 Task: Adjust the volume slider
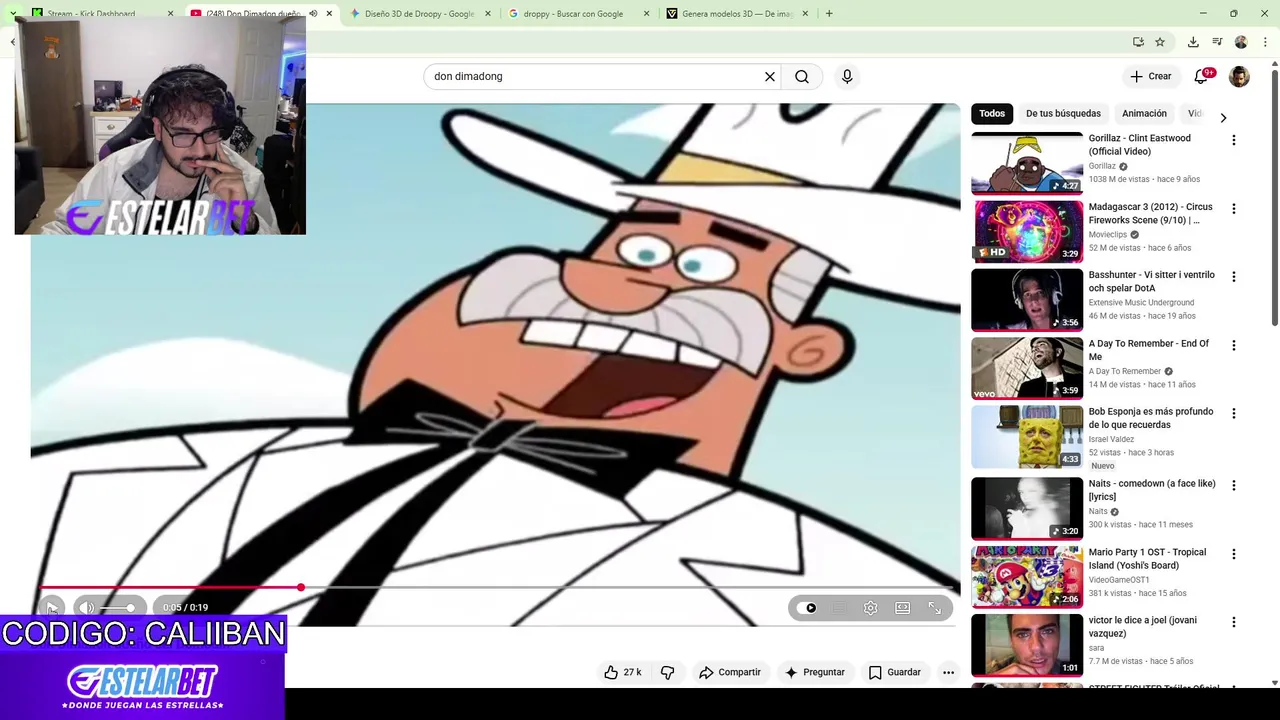click(x=118, y=608)
